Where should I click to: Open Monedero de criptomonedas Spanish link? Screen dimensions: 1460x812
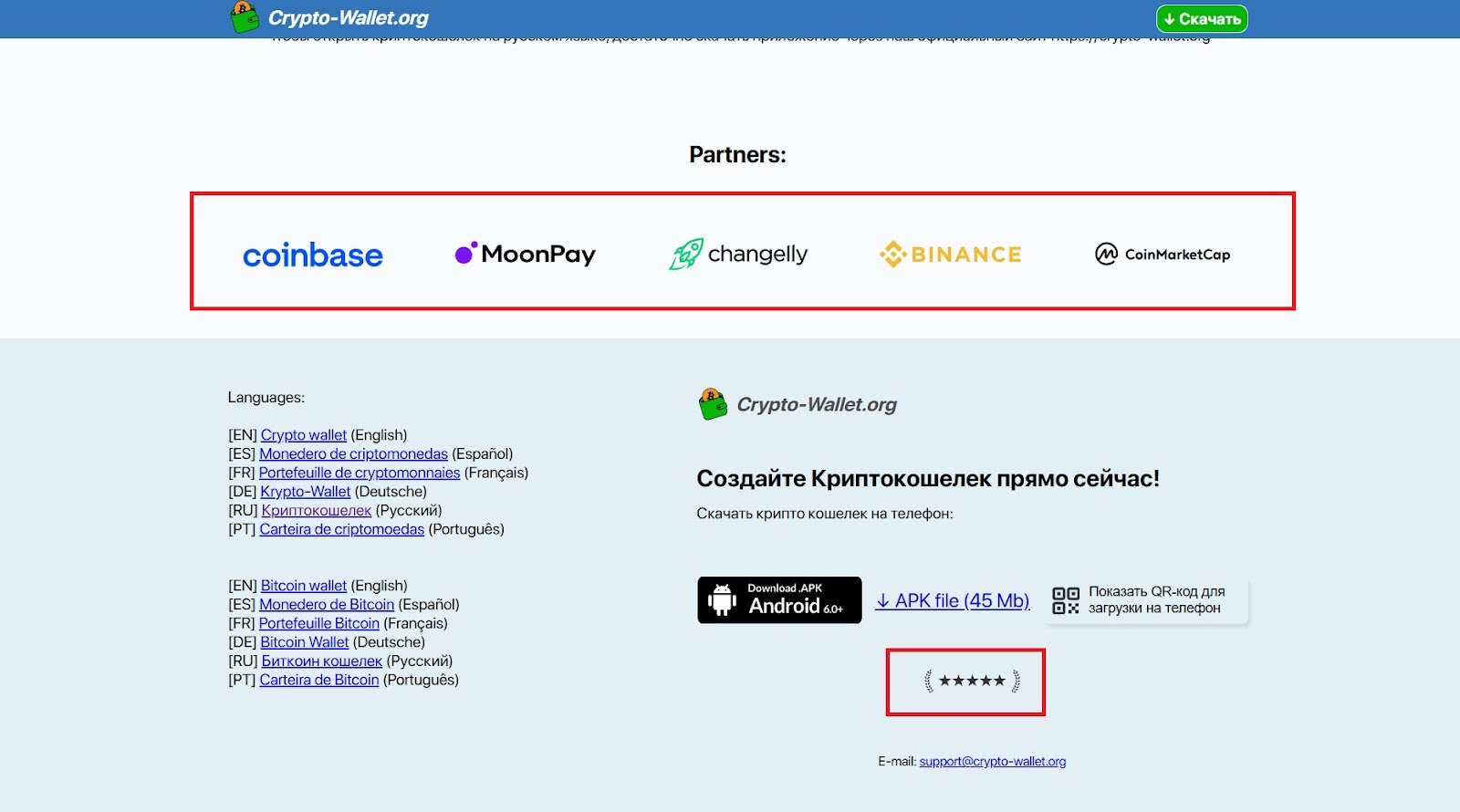click(353, 453)
